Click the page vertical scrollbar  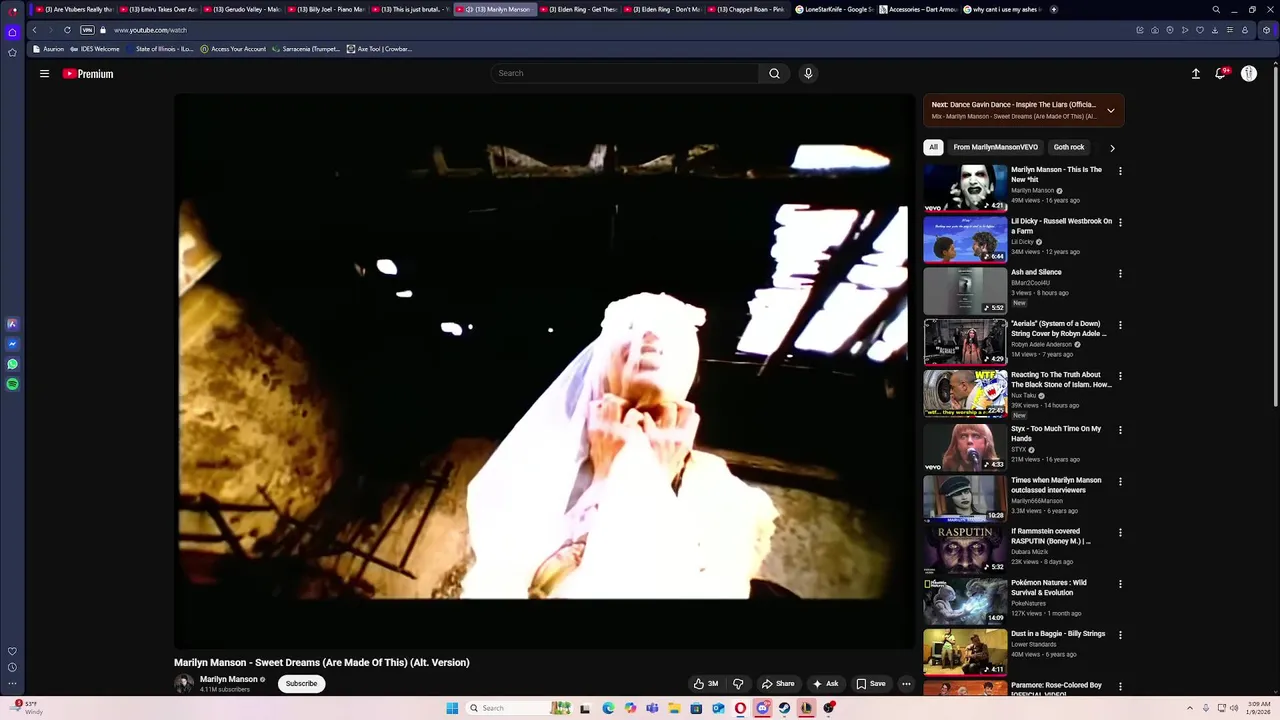point(1275,235)
